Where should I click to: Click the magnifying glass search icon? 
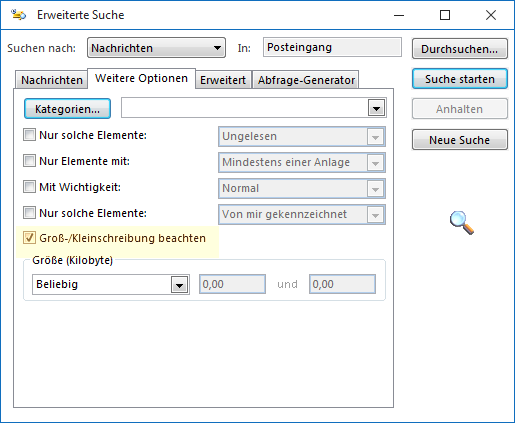[462, 223]
